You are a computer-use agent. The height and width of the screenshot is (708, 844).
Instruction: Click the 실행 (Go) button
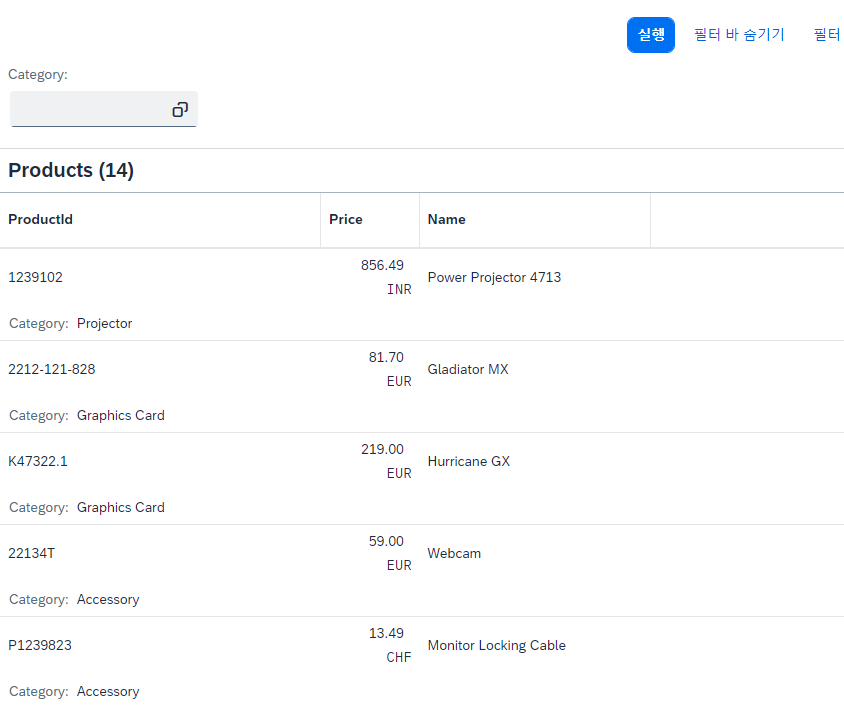tap(650, 35)
